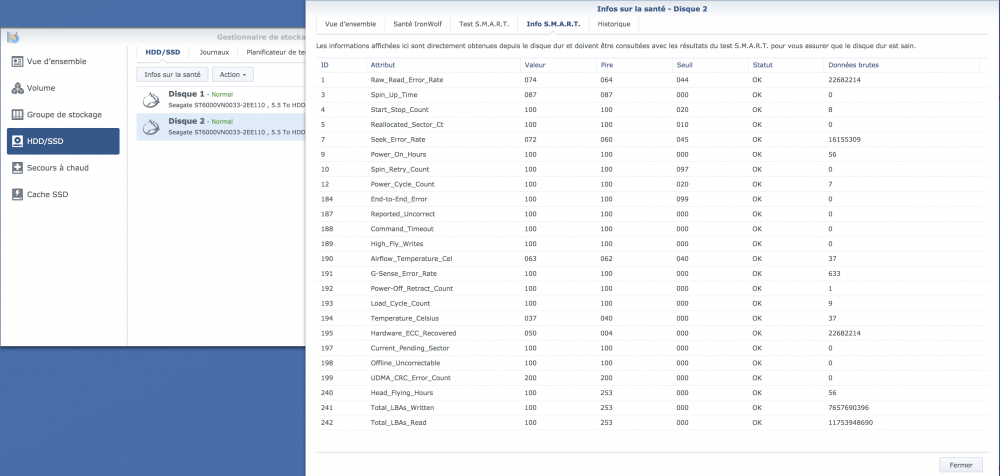The width and height of the screenshot is (1000, 476).
Task: Click Fermer button
Action: coord(960,465)
